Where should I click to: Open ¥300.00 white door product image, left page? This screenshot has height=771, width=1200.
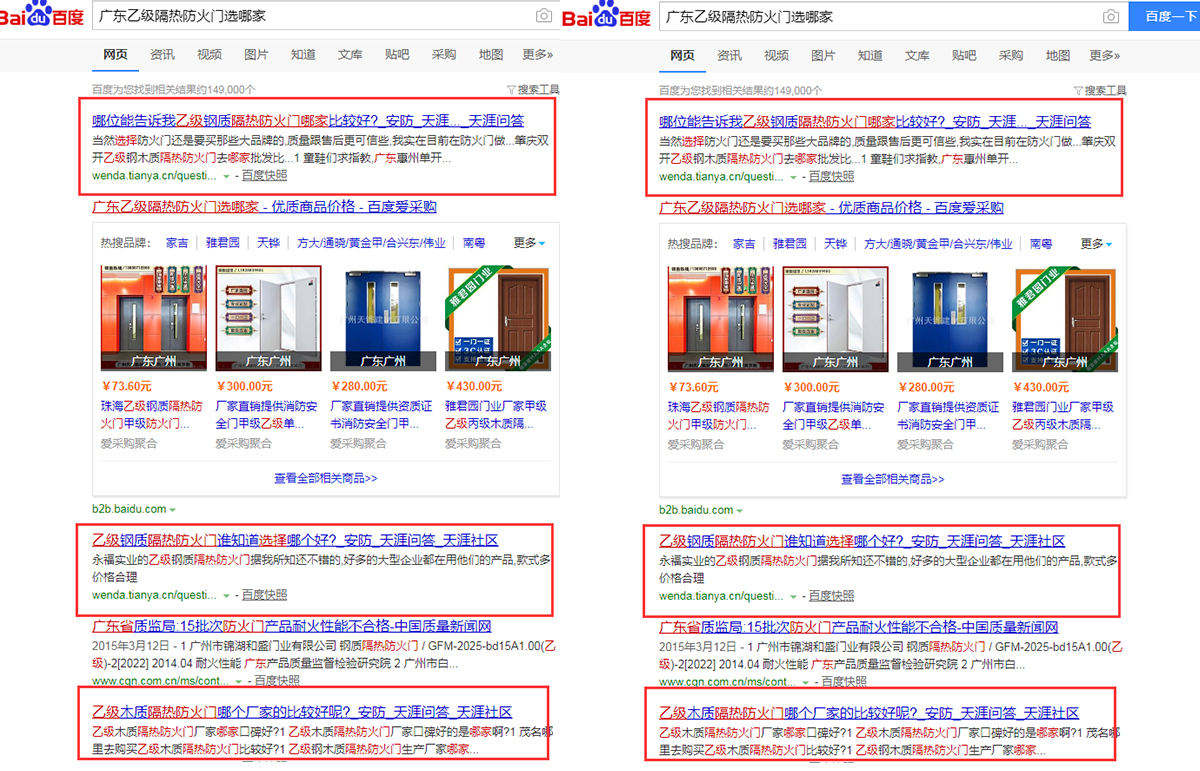(269, 319)
